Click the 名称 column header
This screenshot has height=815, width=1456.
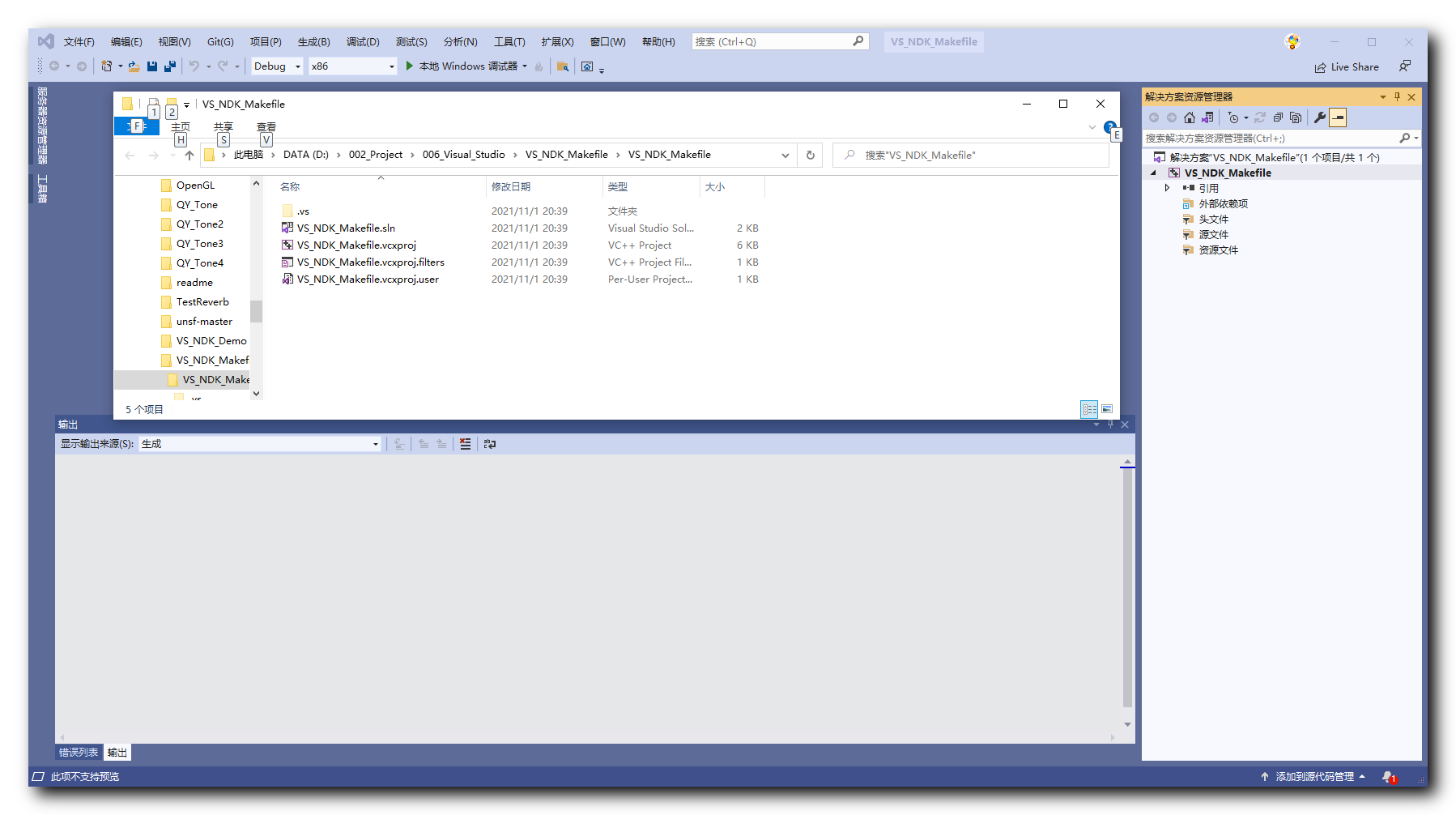tap(290, 187)
